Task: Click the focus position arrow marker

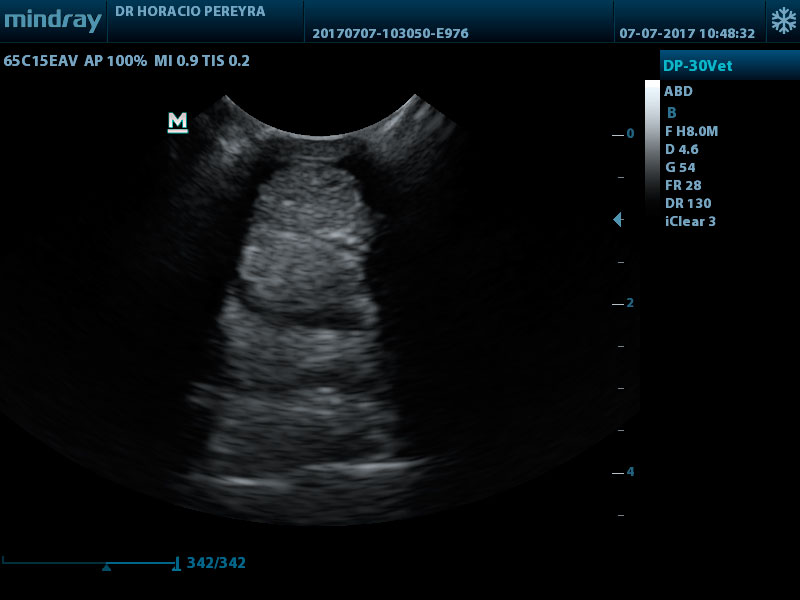Action: point(617,219)
